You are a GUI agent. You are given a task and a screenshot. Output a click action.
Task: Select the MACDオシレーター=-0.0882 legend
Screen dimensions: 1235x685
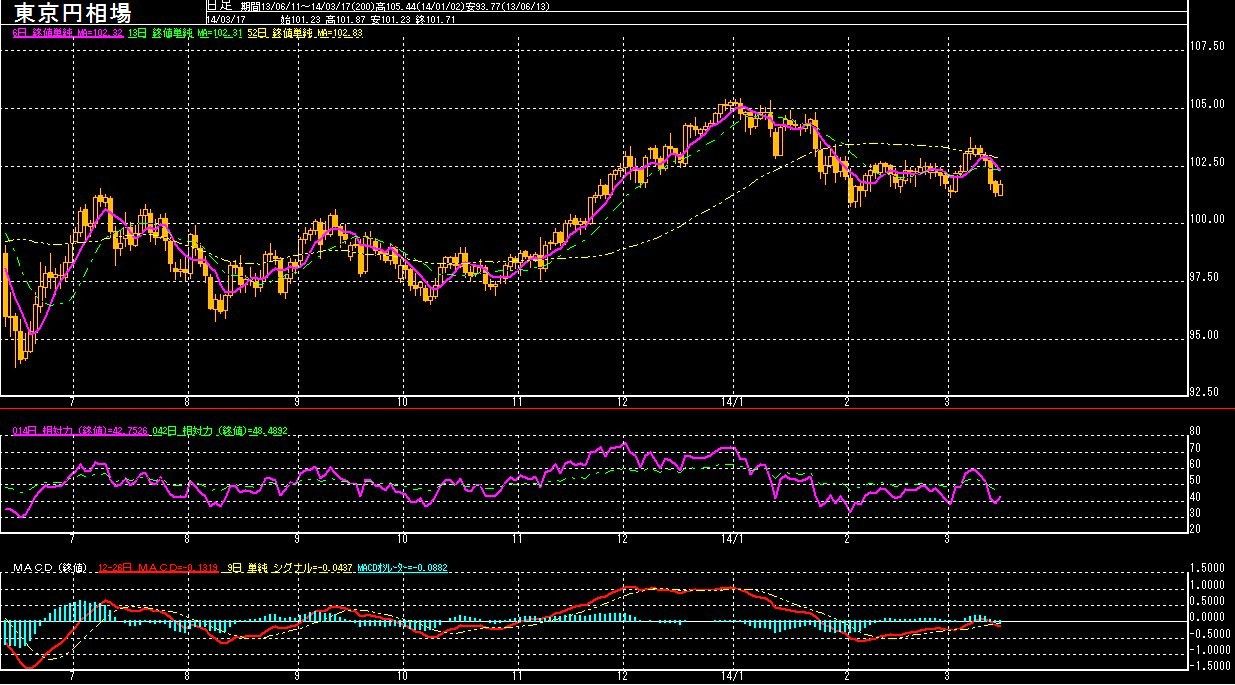[x=403, y=568]
